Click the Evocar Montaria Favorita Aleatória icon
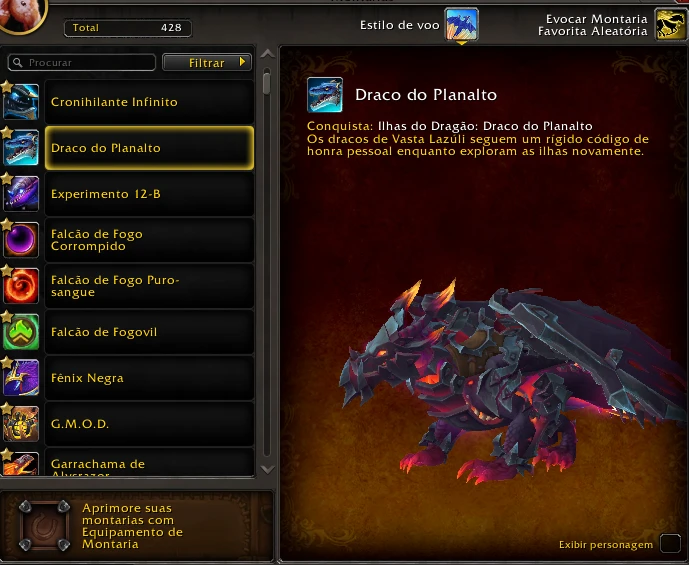The image size is (689, 565). (x=671, y=25)
